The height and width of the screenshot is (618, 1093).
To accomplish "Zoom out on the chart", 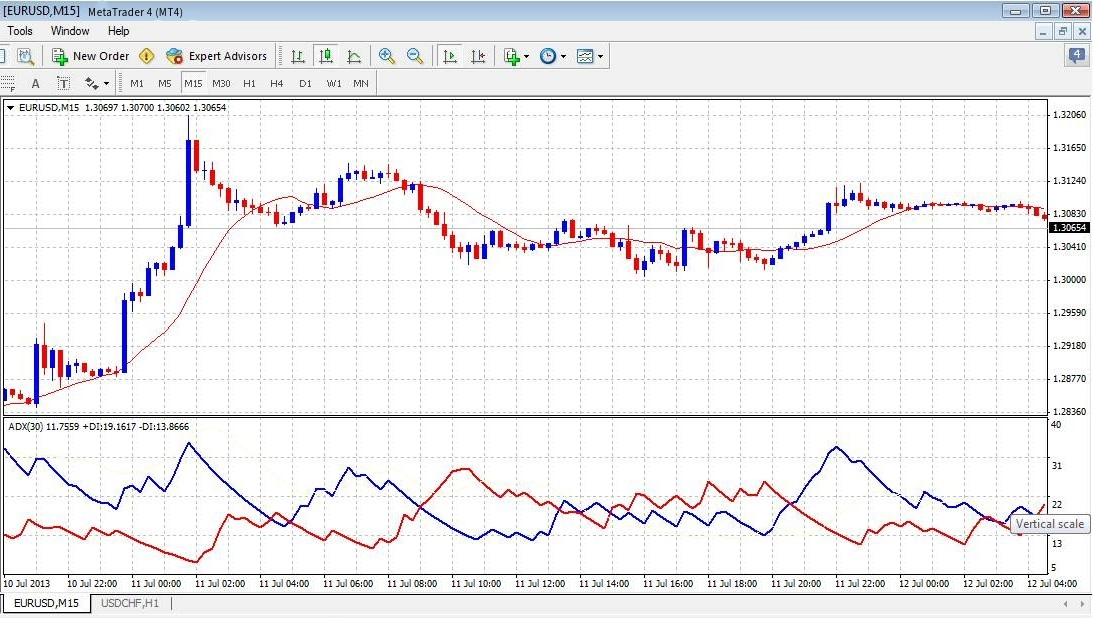I will pyautogui.click(x=415, y=56).
